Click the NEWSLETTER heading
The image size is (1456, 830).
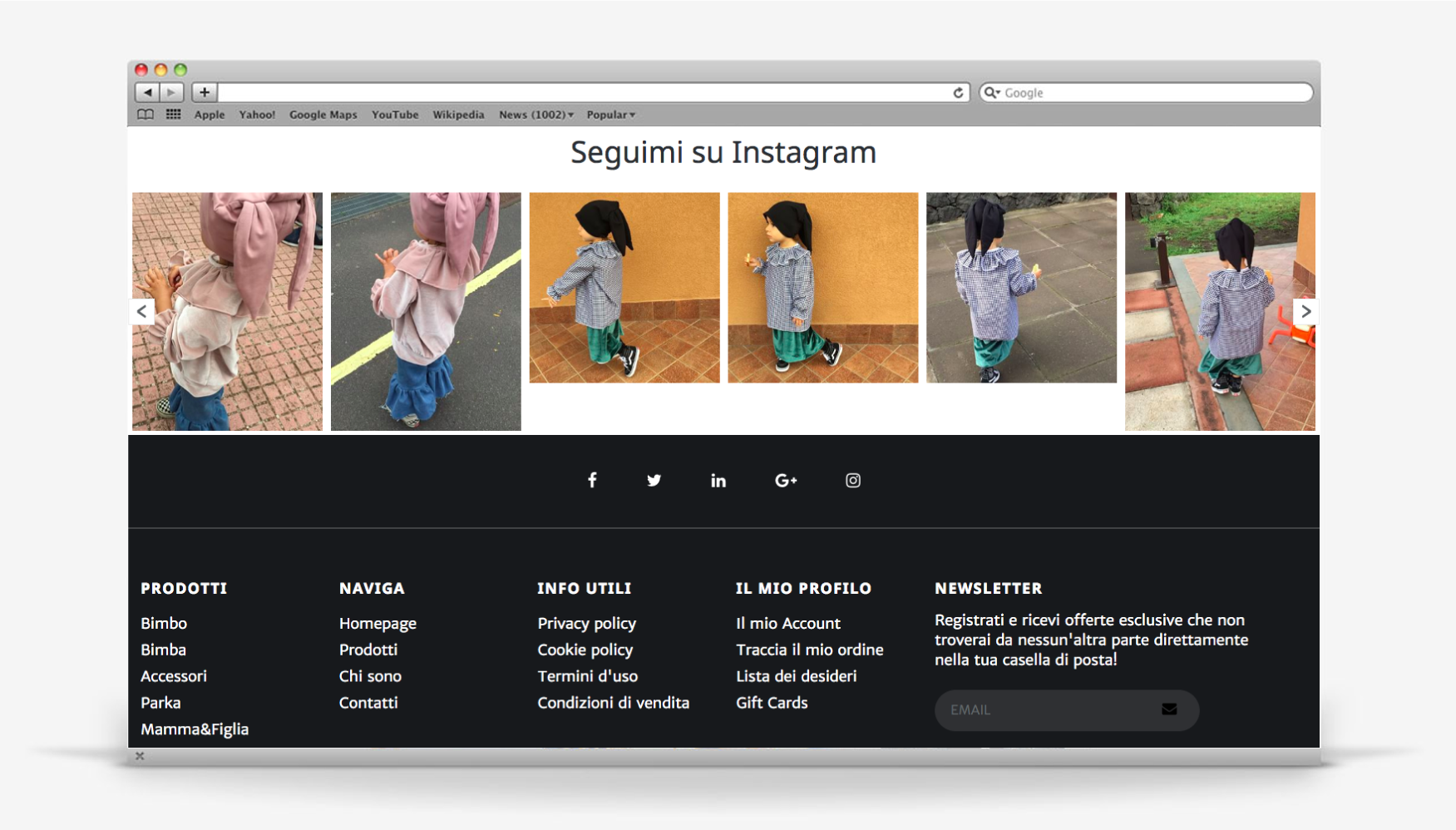click(x=988, y=588)
